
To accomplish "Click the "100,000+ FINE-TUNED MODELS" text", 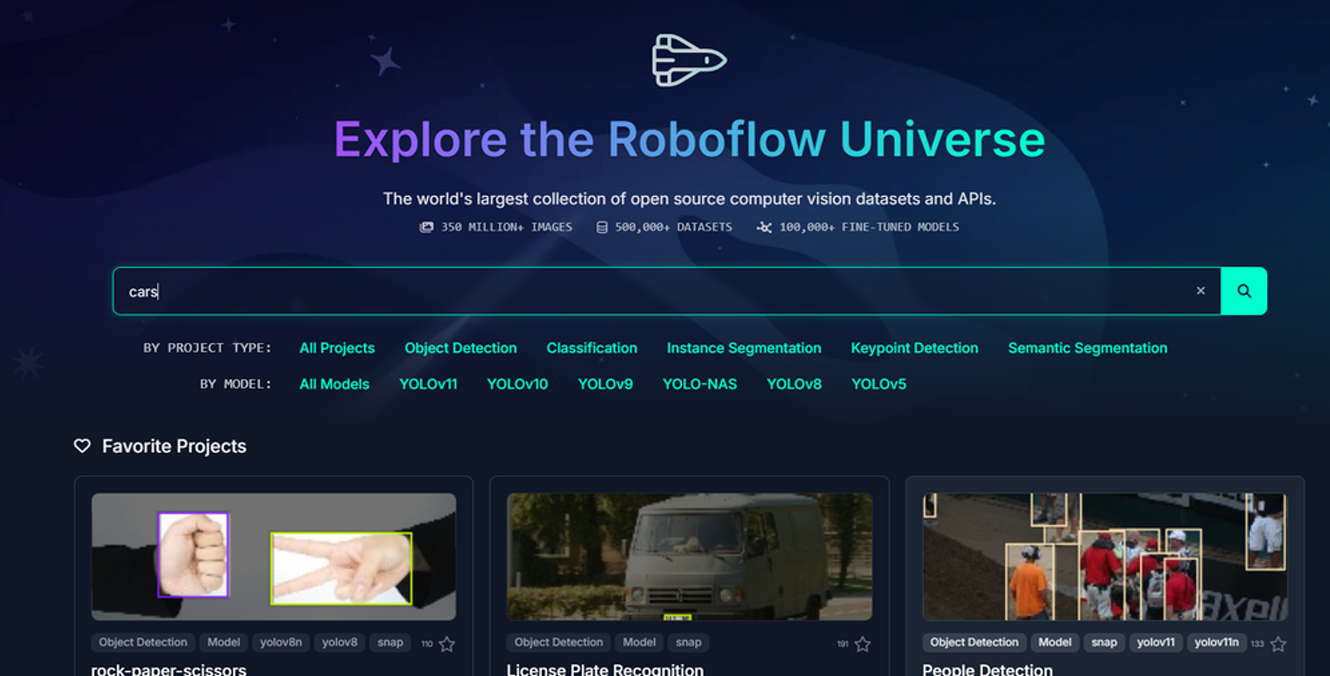I will (x=869, y=227).
